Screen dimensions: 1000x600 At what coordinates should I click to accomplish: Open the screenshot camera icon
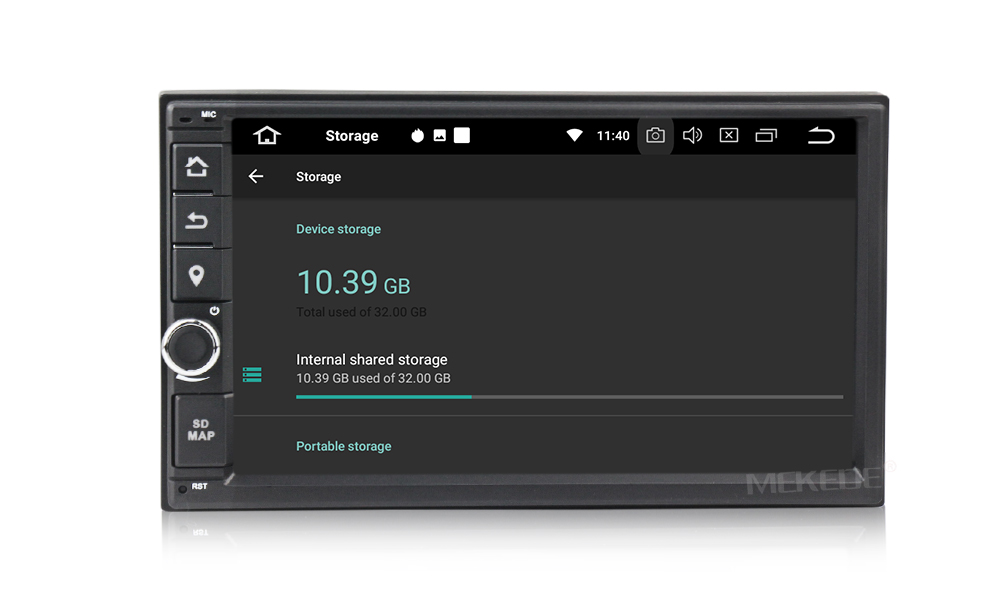click(655, 135)
